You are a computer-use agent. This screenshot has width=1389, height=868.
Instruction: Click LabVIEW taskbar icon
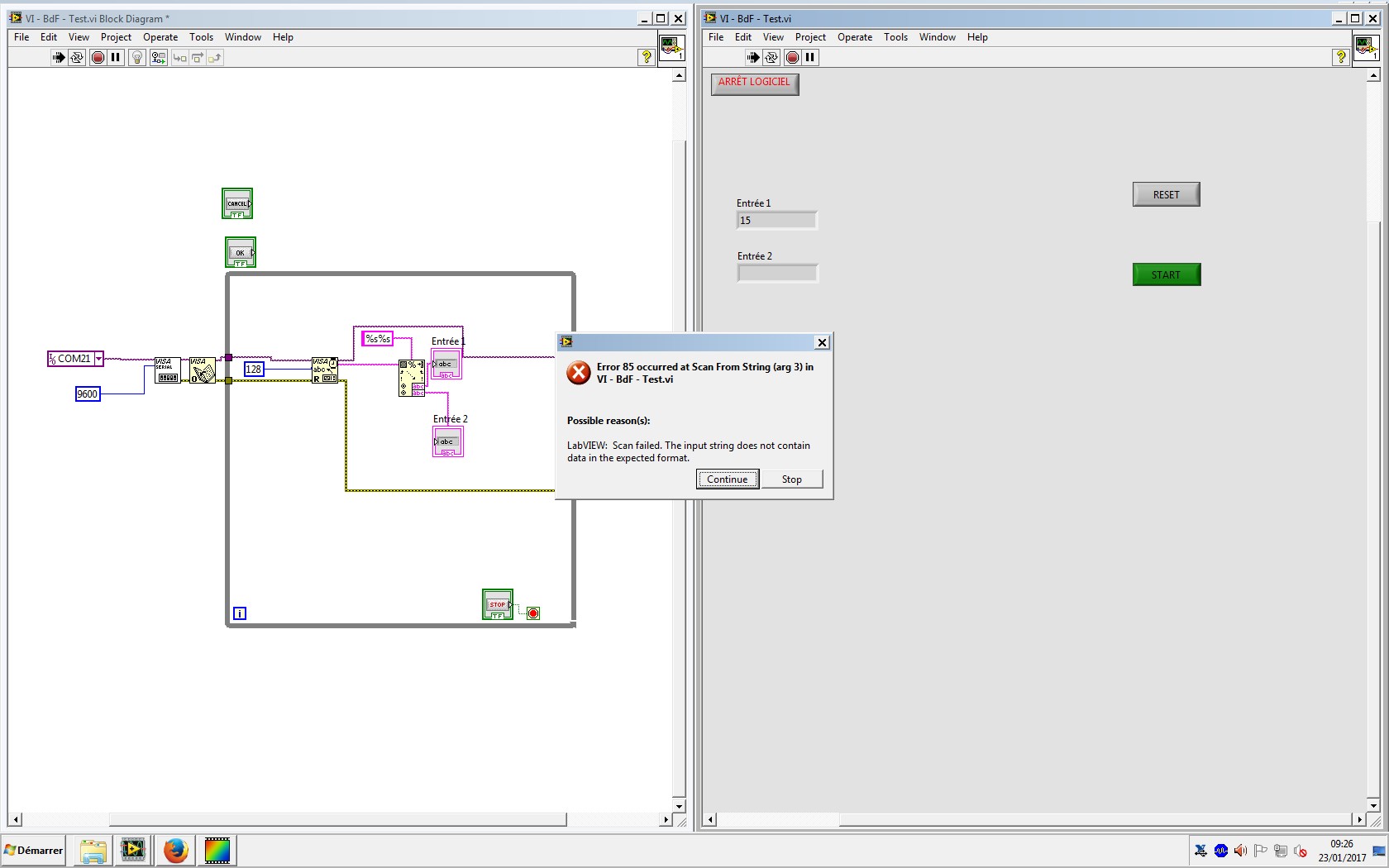coord(133,850)
